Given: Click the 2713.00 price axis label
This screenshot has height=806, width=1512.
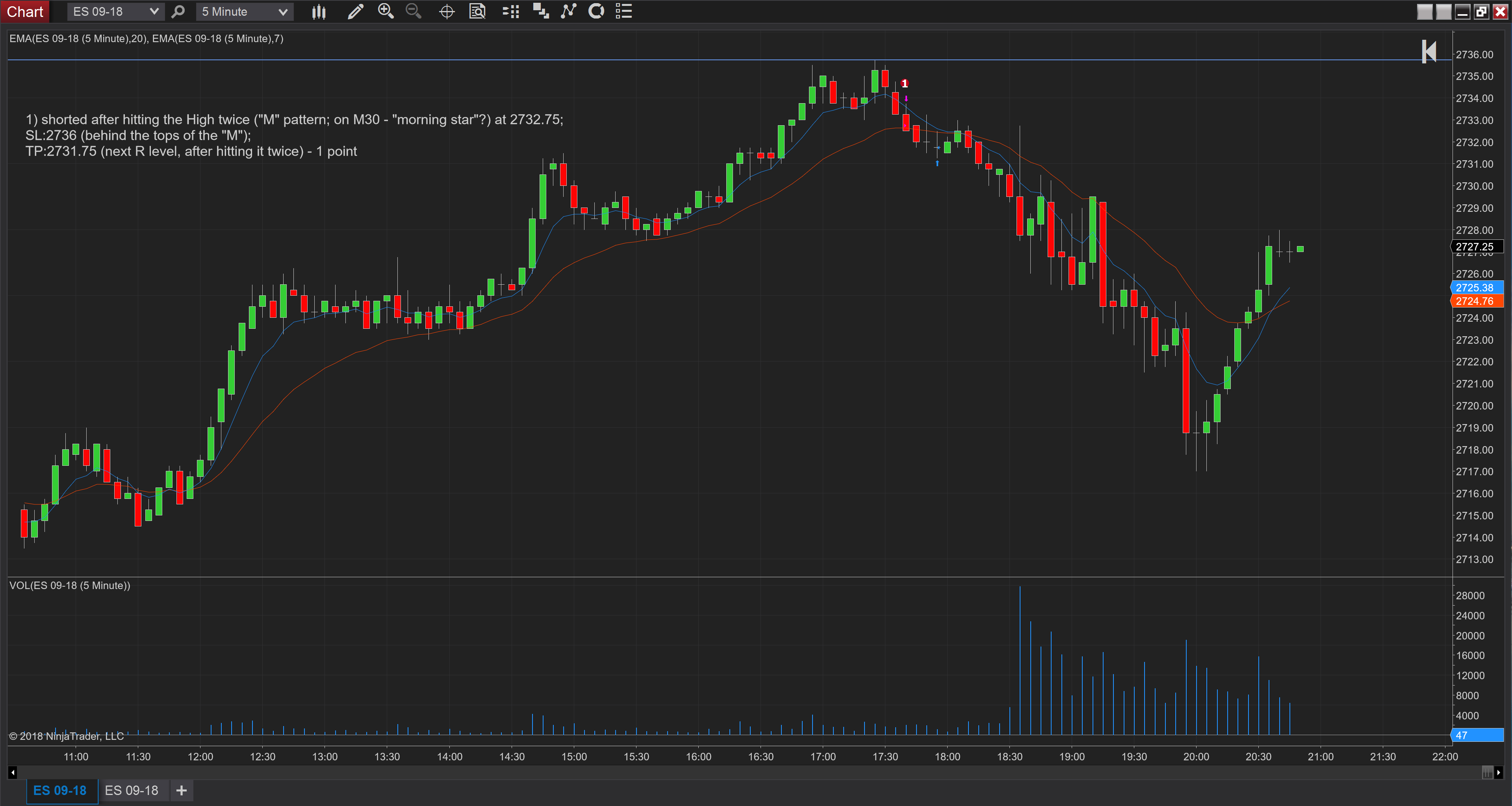Looking at the screenshot, I should coord(1475,560).
